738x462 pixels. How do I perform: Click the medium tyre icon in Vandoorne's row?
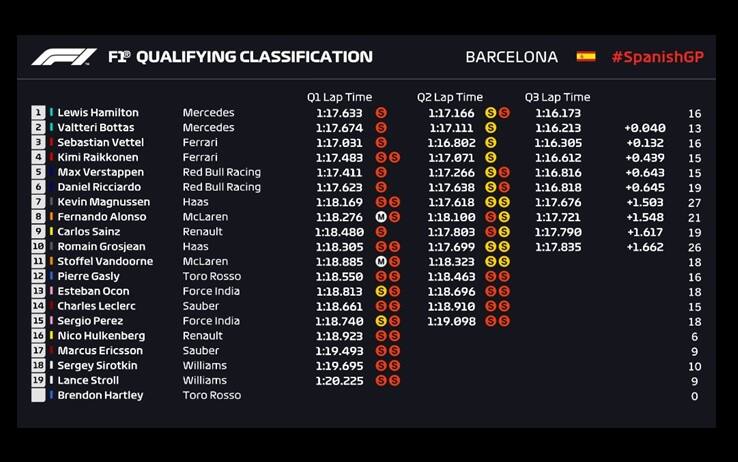point(381,262)
